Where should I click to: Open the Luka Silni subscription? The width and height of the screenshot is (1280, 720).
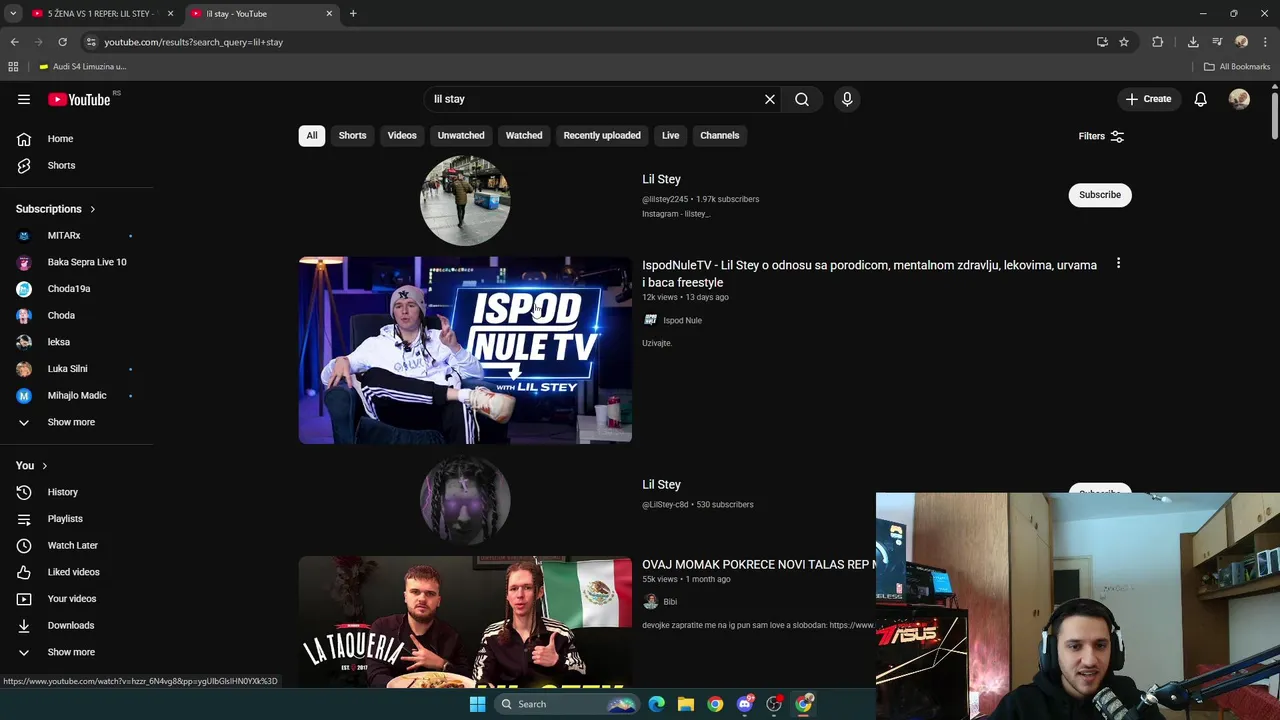77,369
